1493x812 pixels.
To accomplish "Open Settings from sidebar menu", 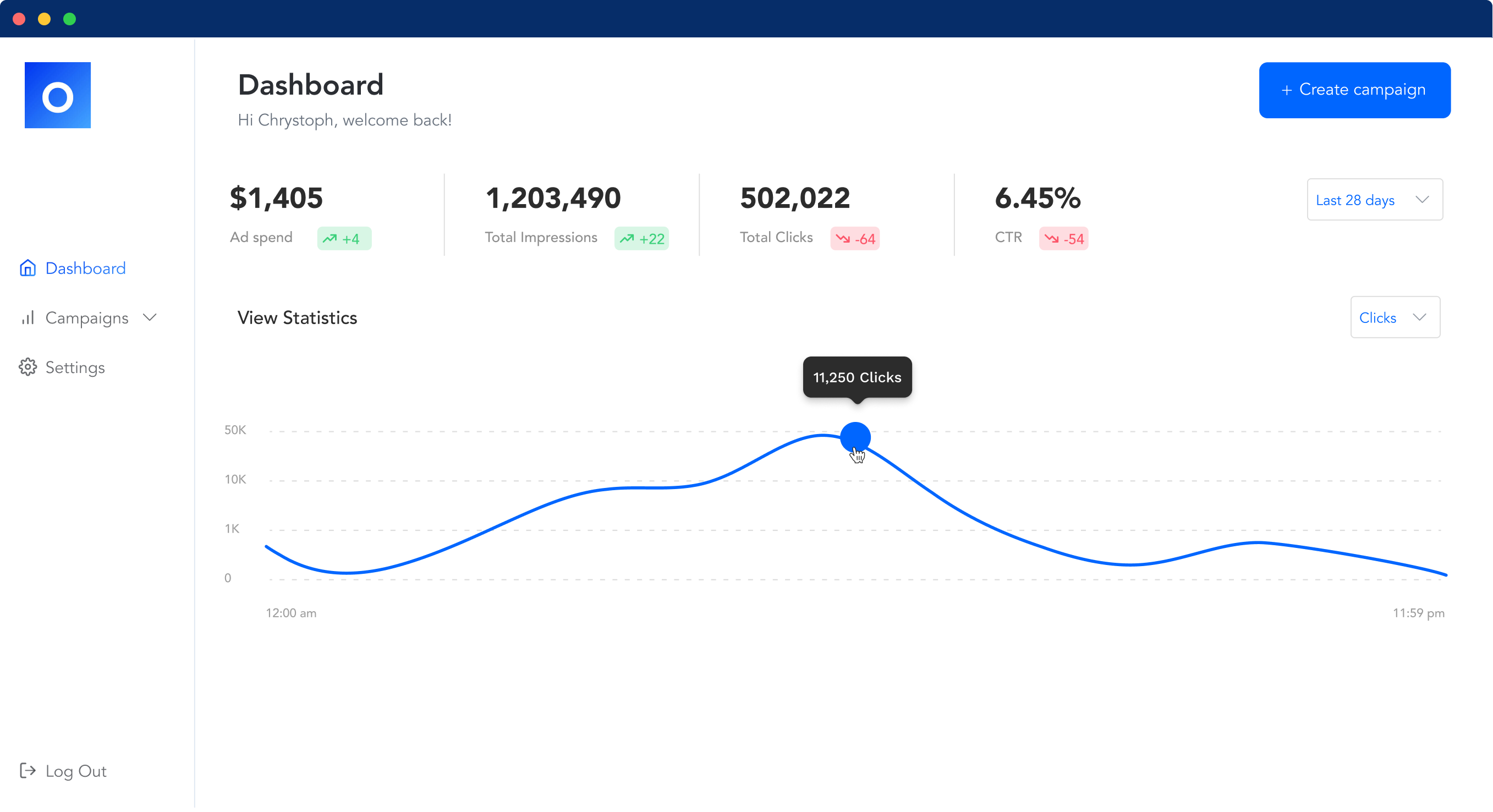I will pos(75,367).
